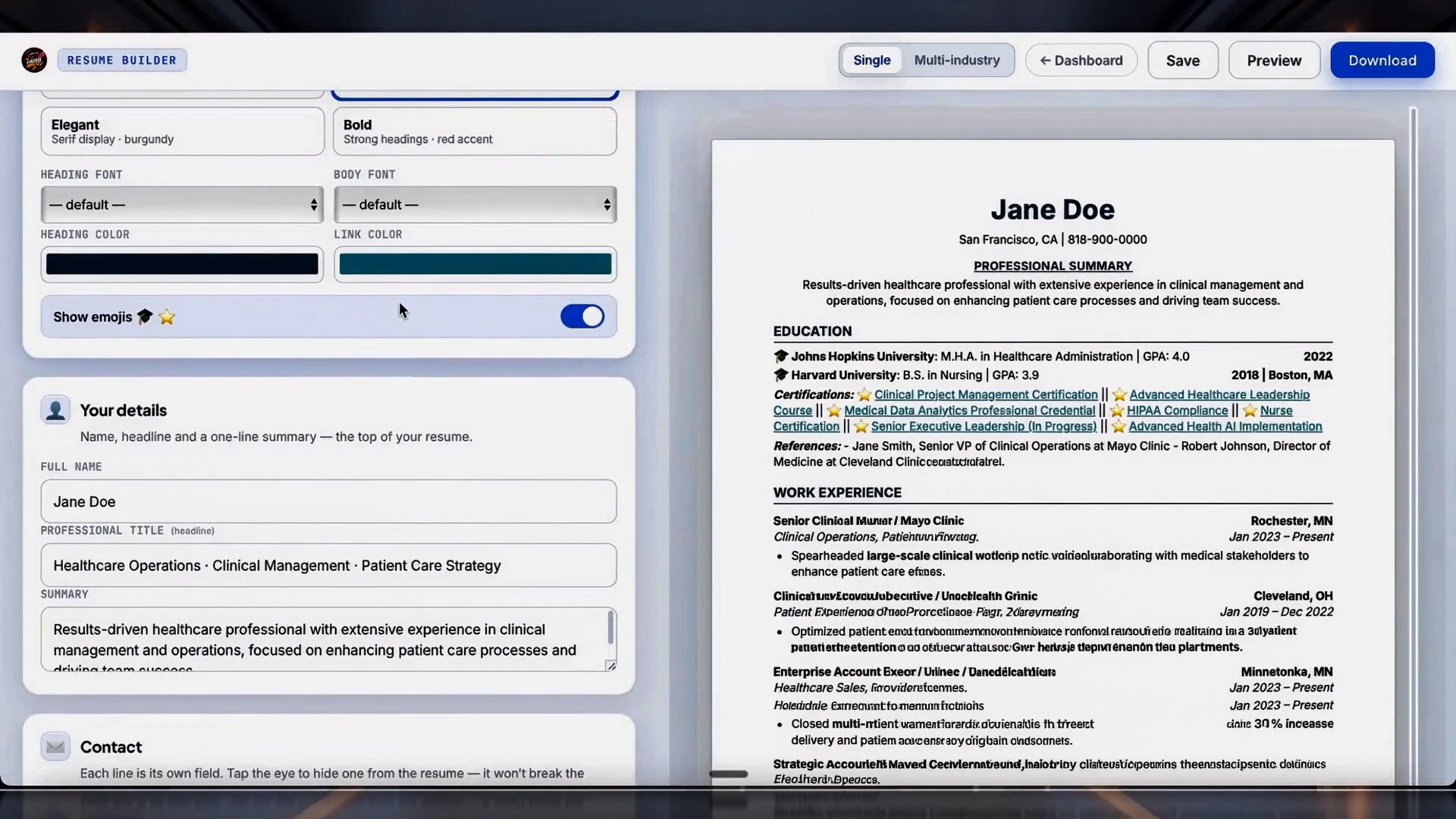Screen dimensions: 1456x819
Task: Download the resume
Action: coord(1382,60)
